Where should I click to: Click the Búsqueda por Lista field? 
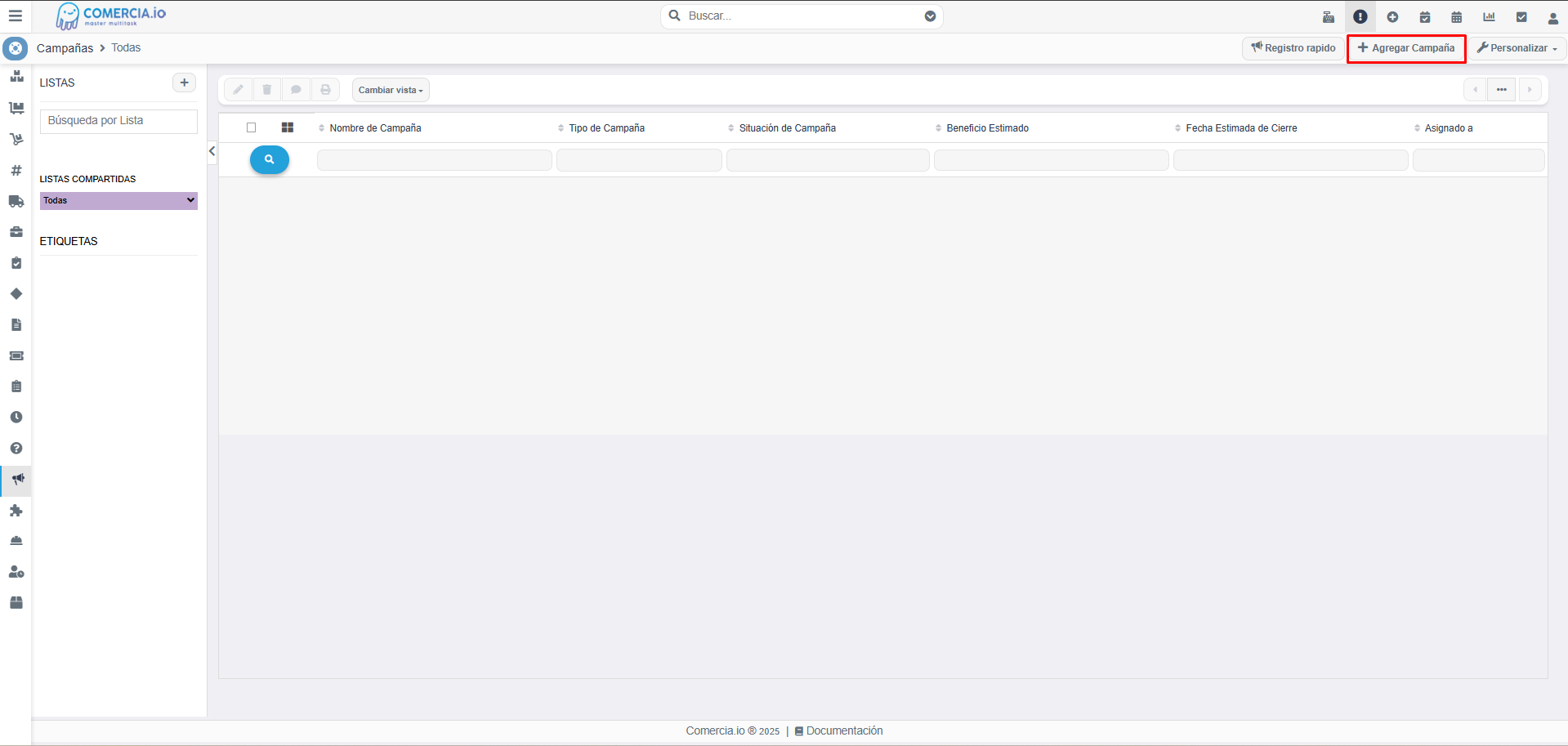pos(118,121)
